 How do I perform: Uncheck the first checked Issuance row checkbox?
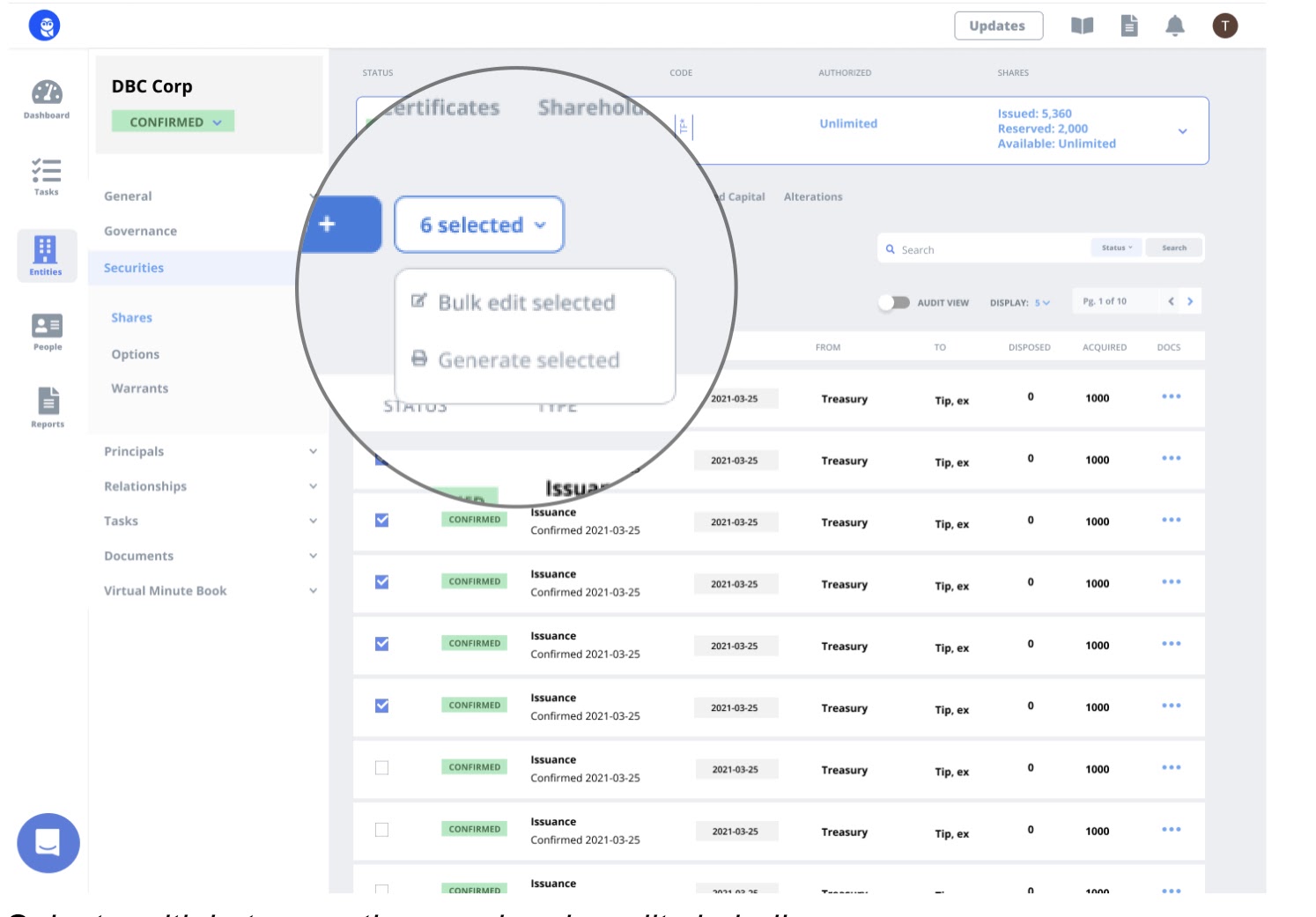[381, 521]
